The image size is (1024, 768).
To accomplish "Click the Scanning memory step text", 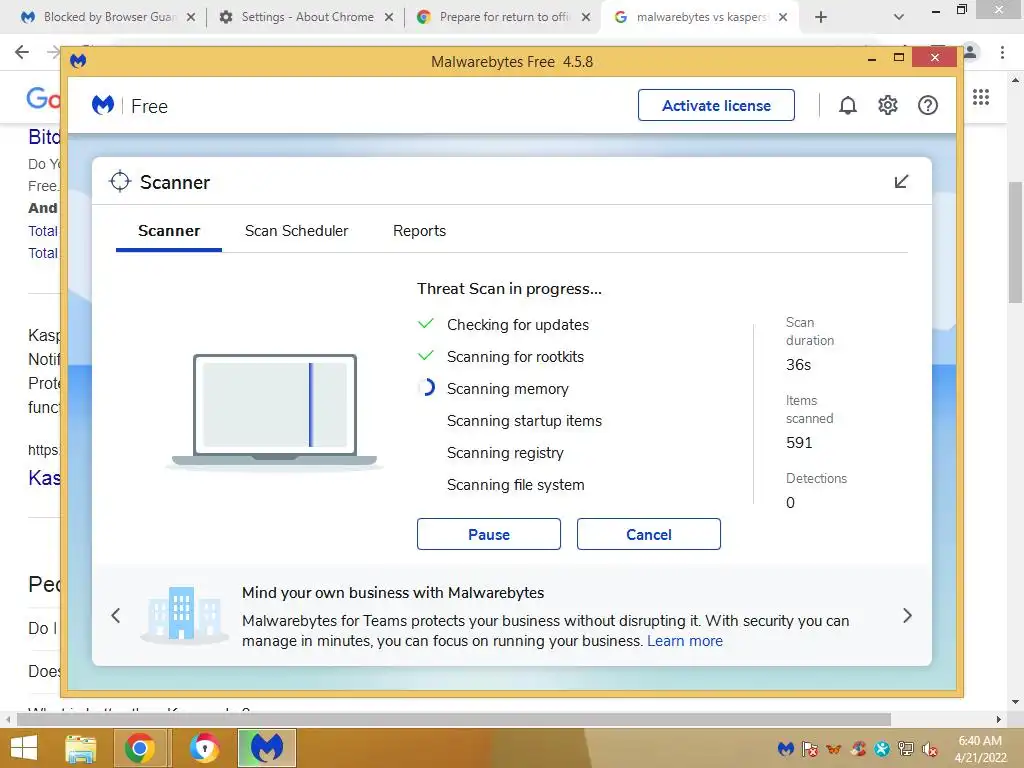I will click(507, 389).
